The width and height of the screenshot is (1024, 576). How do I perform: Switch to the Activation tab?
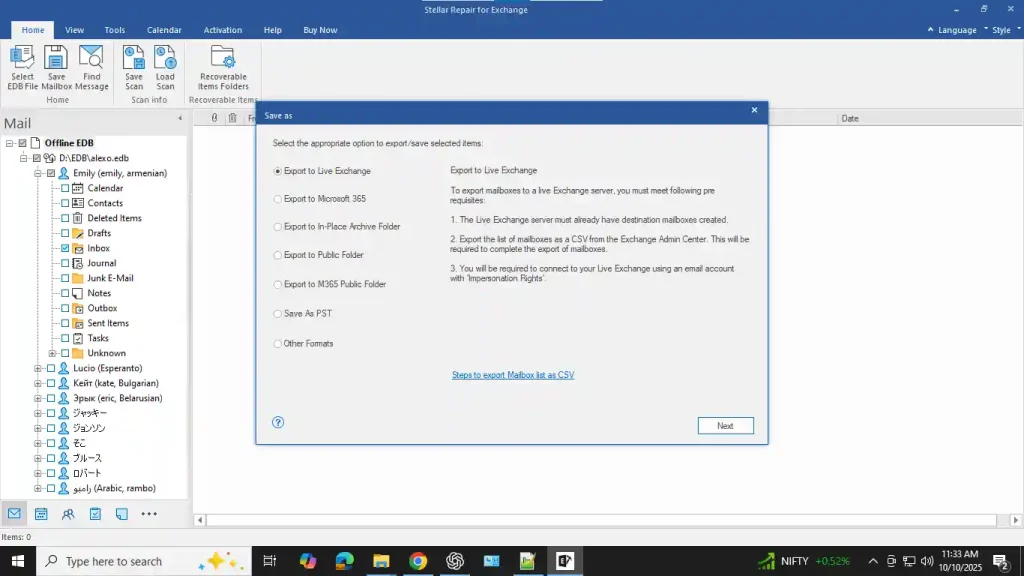coord(223,30)
